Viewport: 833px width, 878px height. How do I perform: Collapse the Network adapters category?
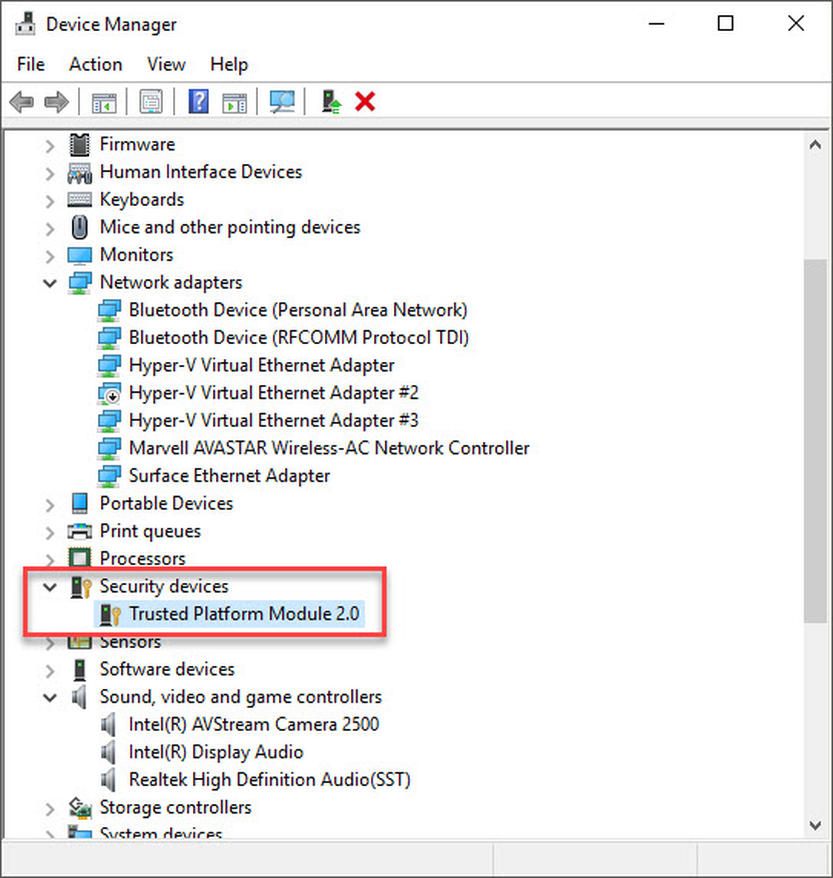point(50,282)
